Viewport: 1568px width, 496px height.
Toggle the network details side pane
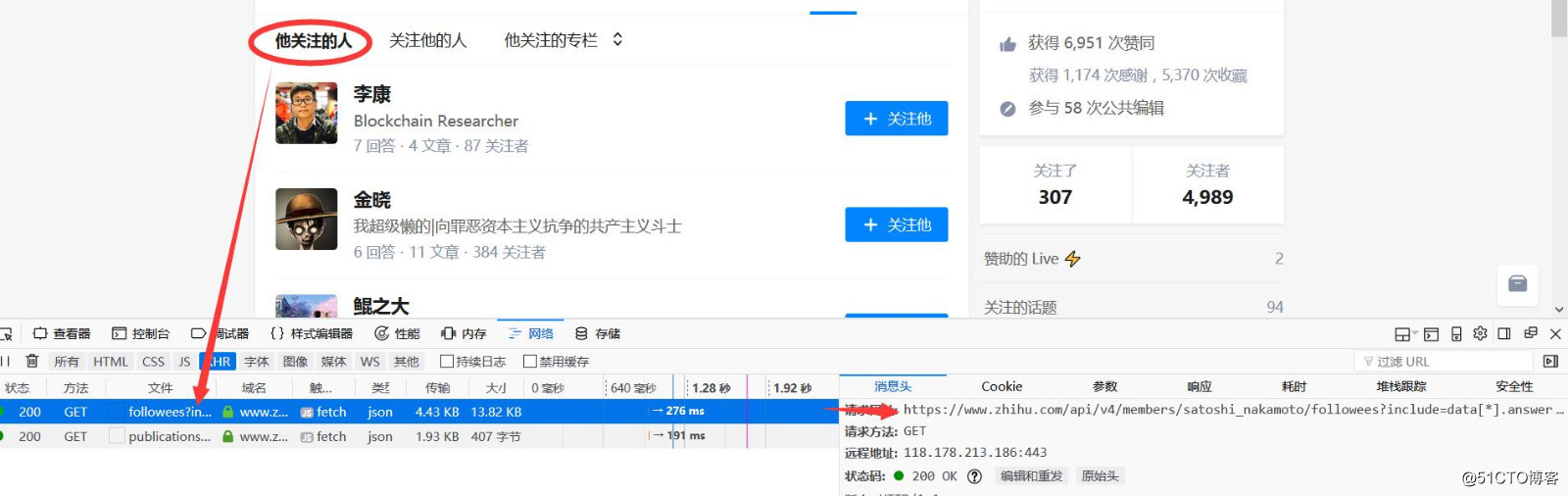pos(1550,362)
